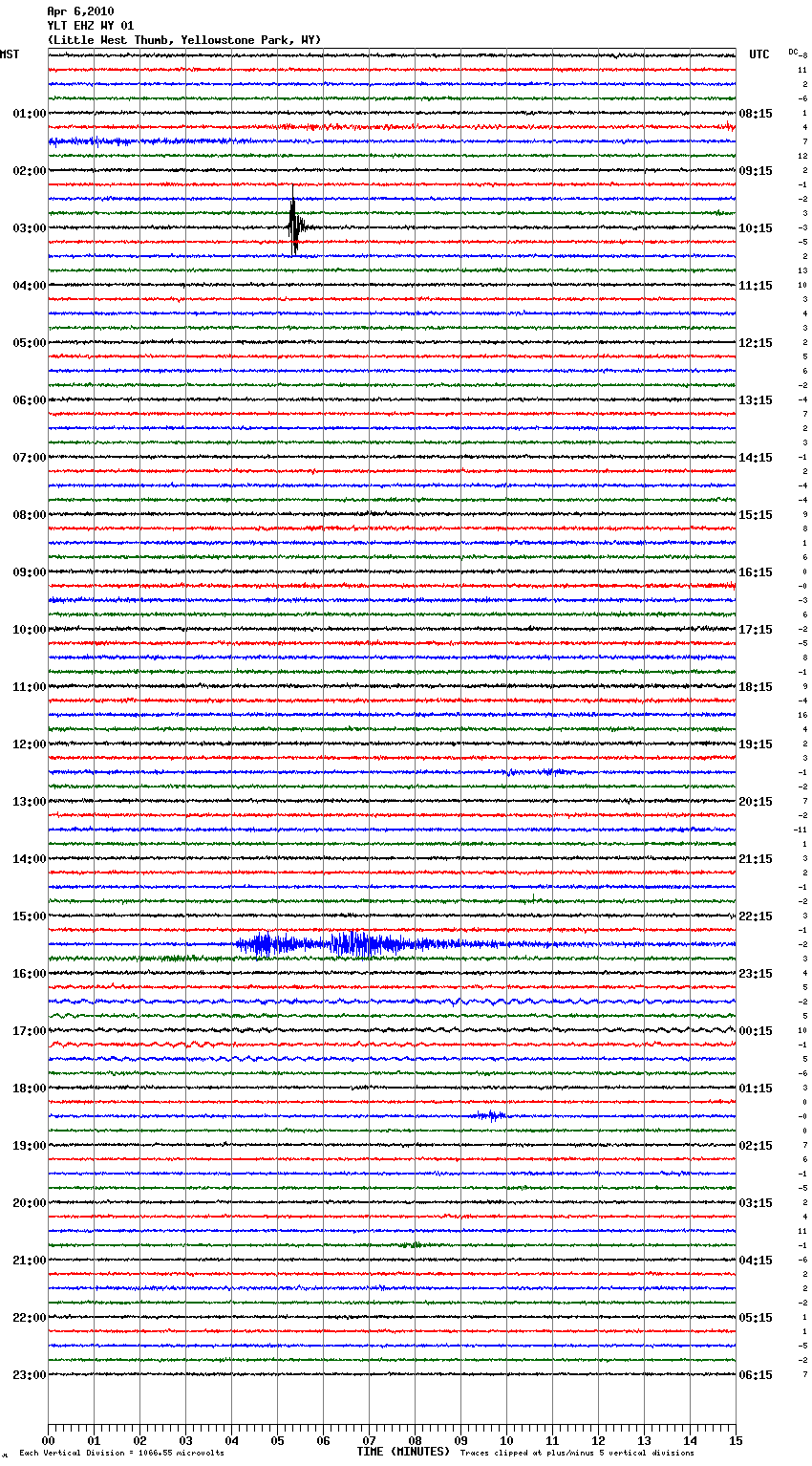Click the '14:15' UTC time label
Viewport: 812px width, 1466px height.
[x=756, y=458]
